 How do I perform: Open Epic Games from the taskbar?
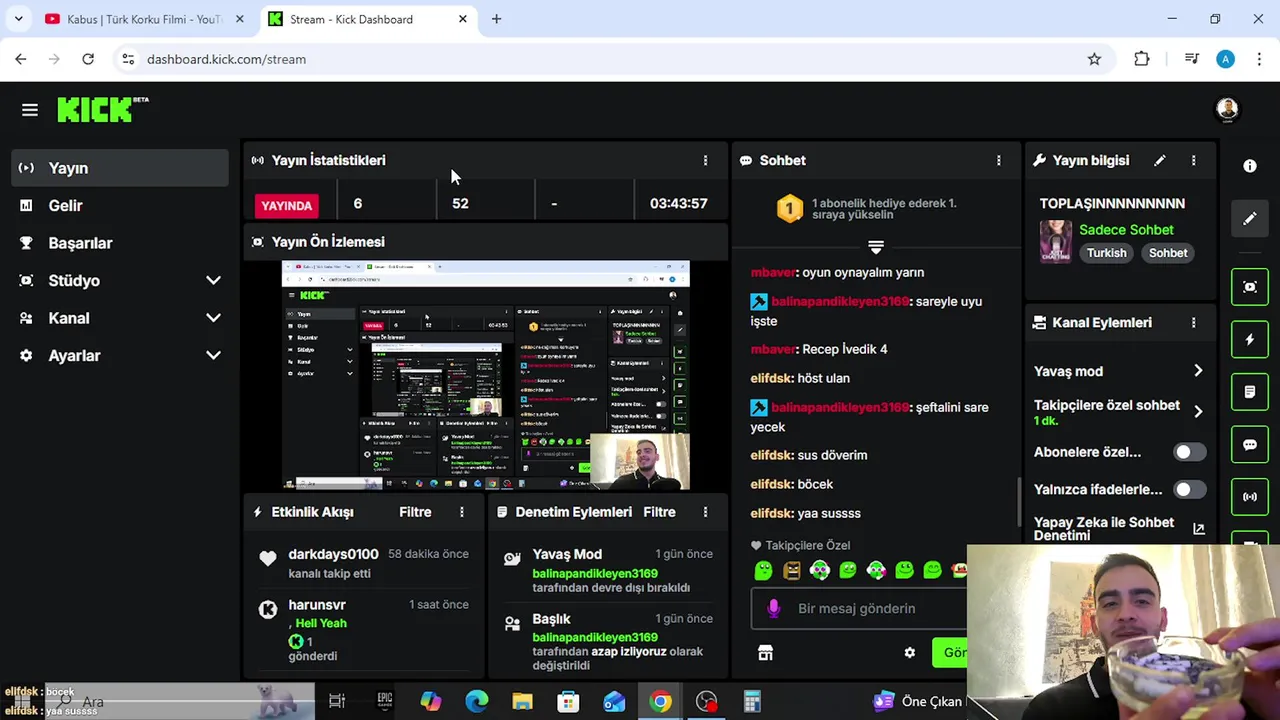(385, 702)
